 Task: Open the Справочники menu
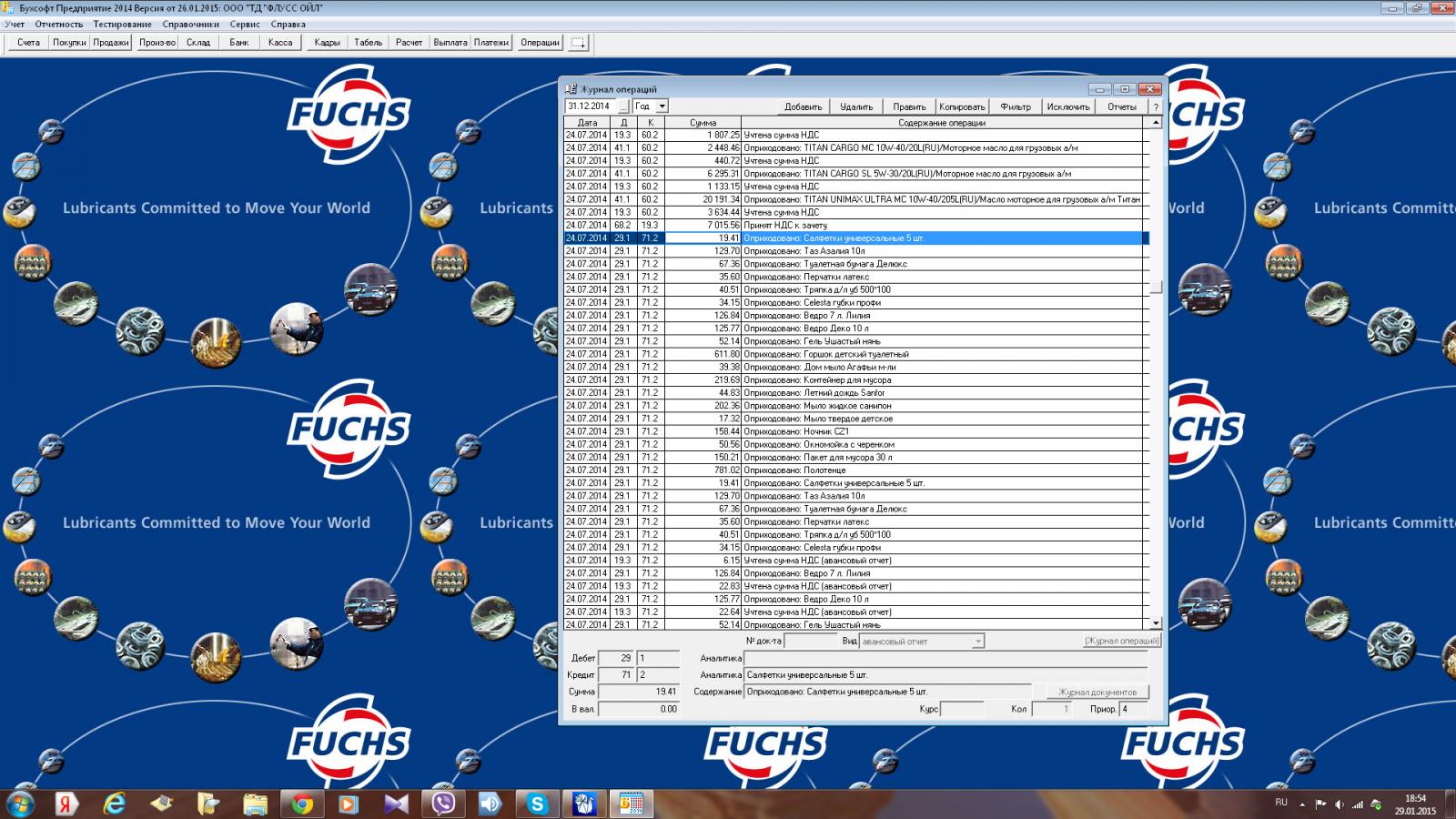click(190, 25)
